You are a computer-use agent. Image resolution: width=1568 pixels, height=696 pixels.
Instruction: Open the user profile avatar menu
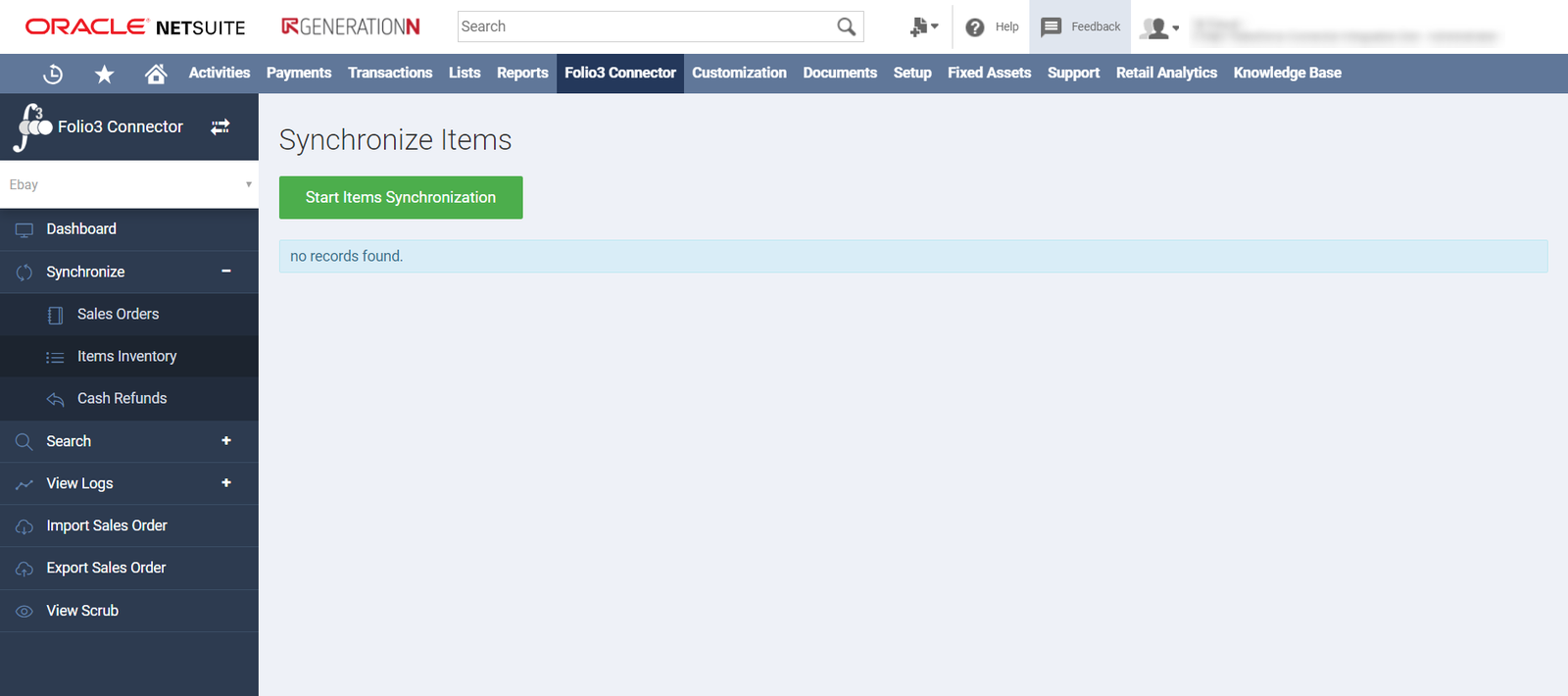[1160, 27]
